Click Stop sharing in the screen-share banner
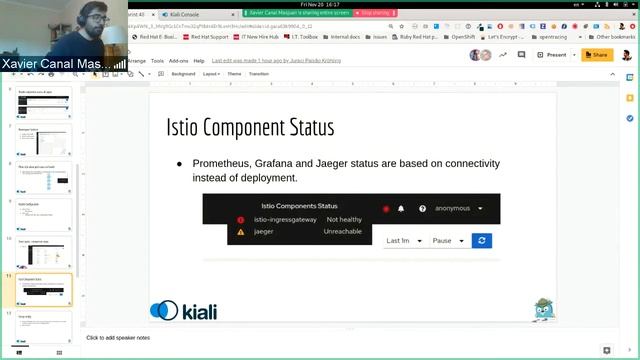Screen dimensions: 640x360 (x=375, y=13)
